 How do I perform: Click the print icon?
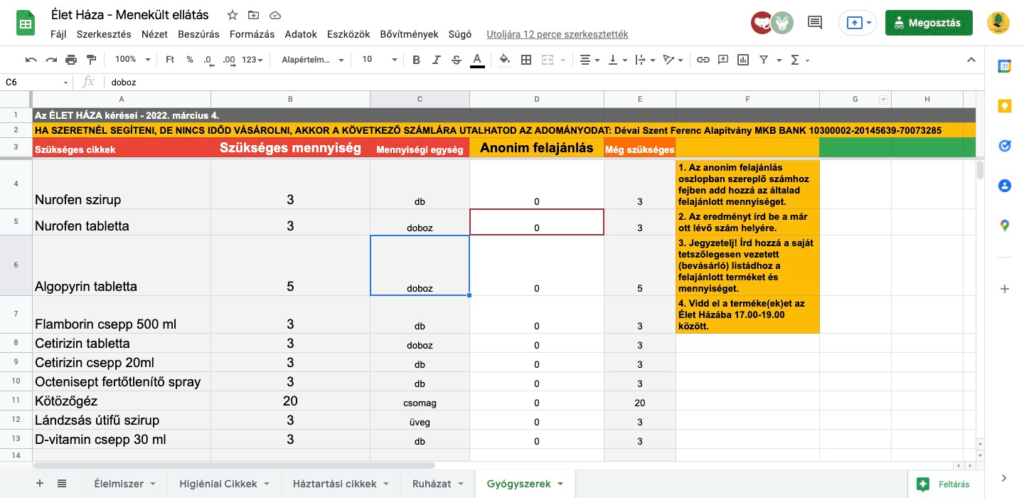tap(73, 60)
